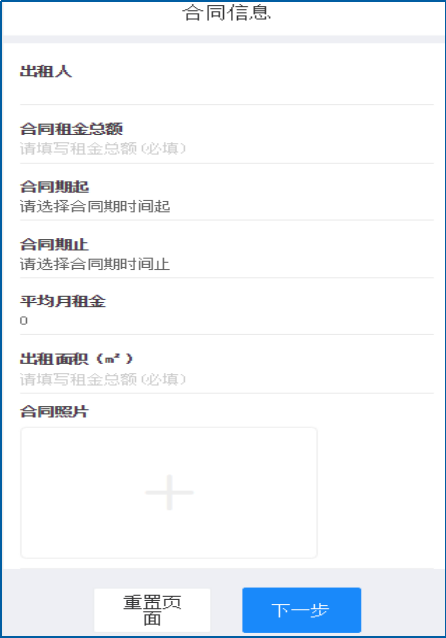Click the 出租人 label
This screenshot has width=446, height=638.
46,72
